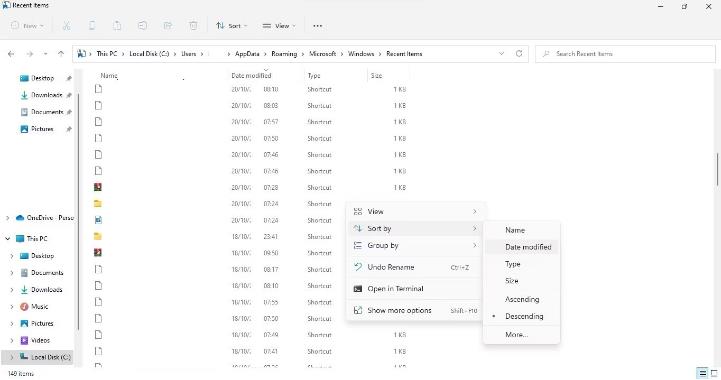Open the Sort dropdown in toolbar
The height and width of the screenshot is (380, 721).
pos(231,26)
